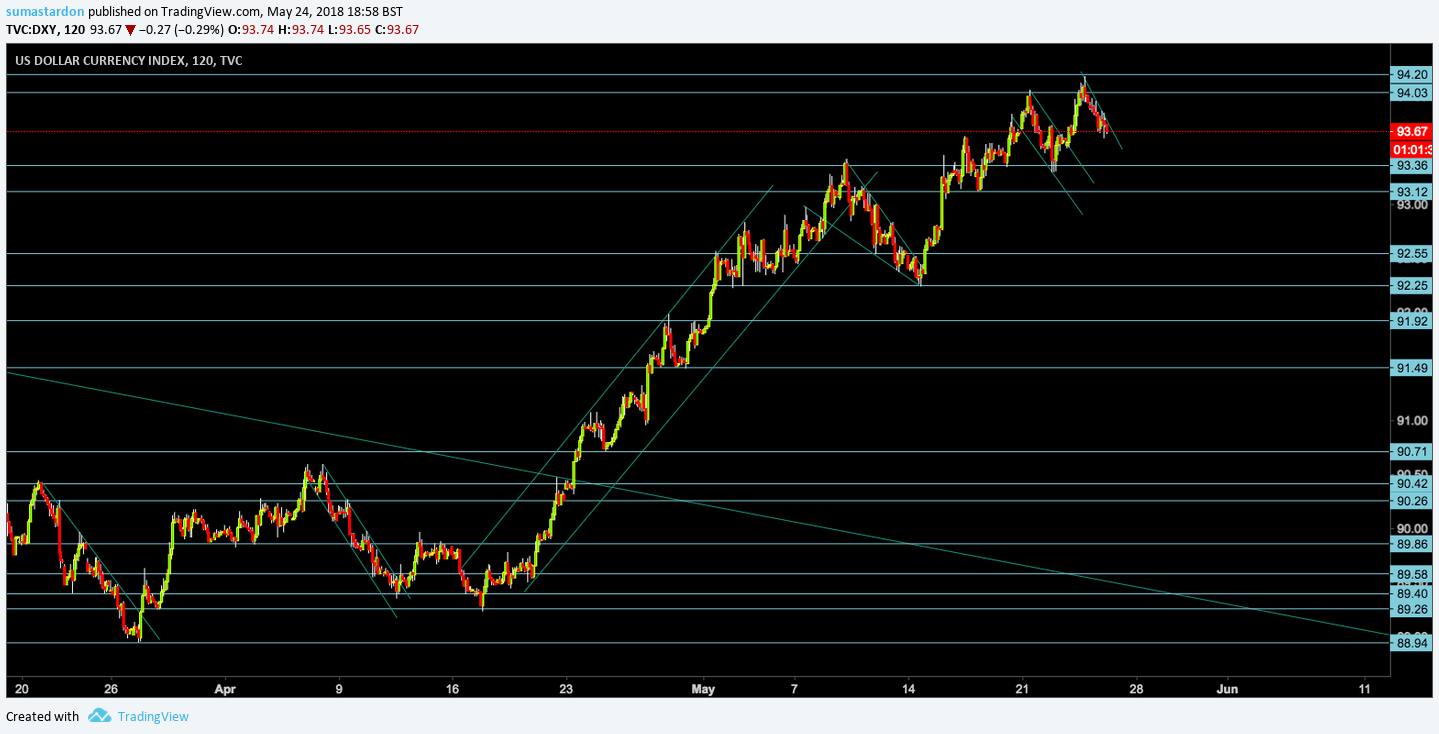The height and width of the screenshot is (734, 1439).
Task: Click the 94.20 price level label
Action: coord(1412,75)
